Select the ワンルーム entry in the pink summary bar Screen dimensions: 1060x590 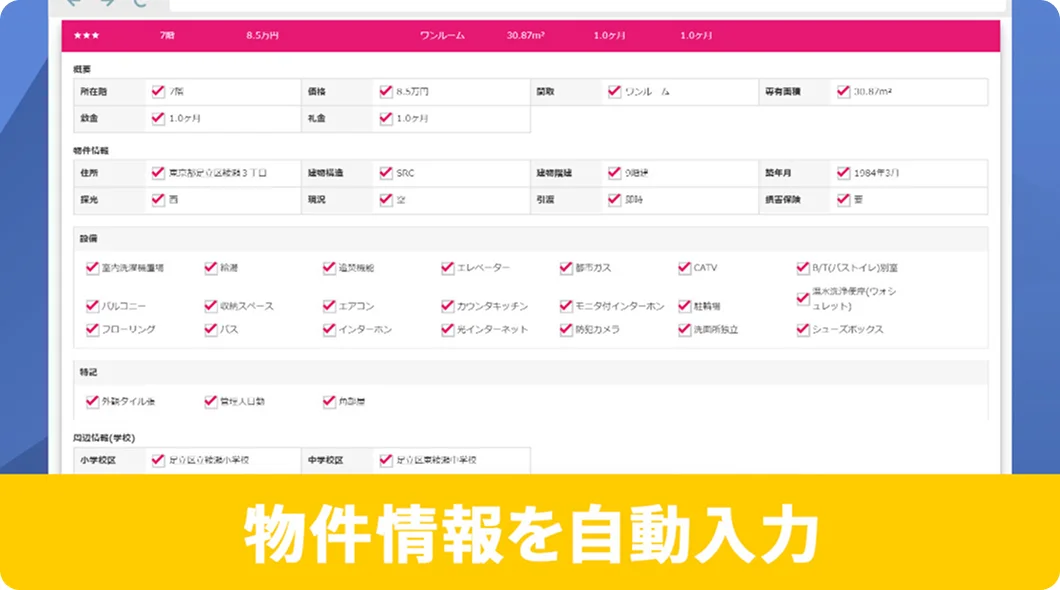point(444,34)
